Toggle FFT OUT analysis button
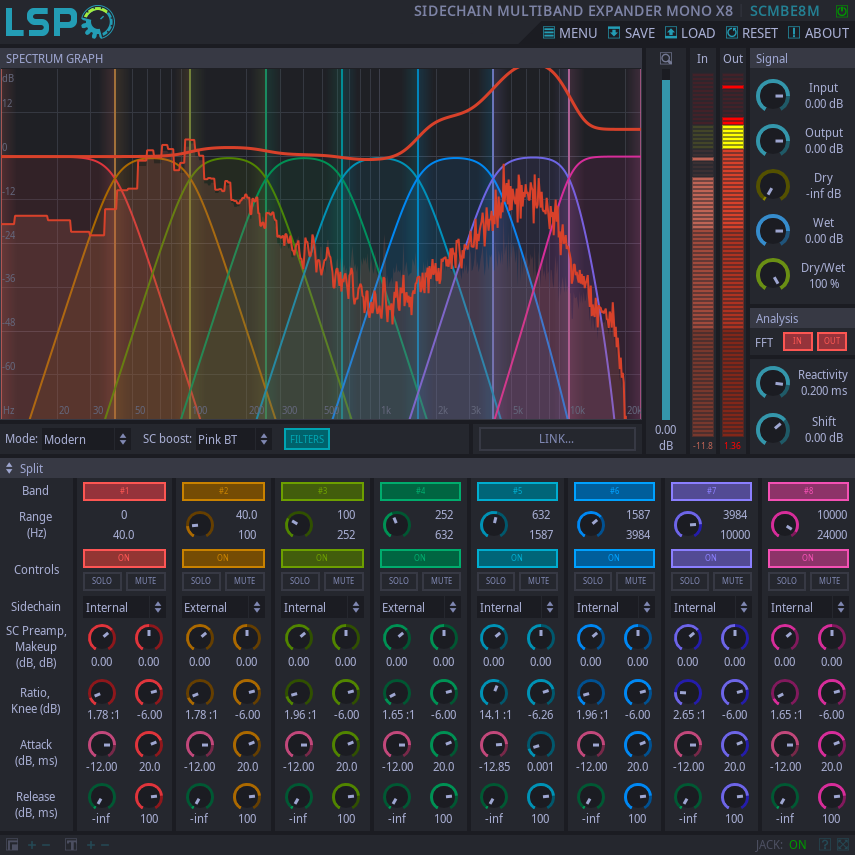Screen dimensions: 855x855 tap(832, 341)
